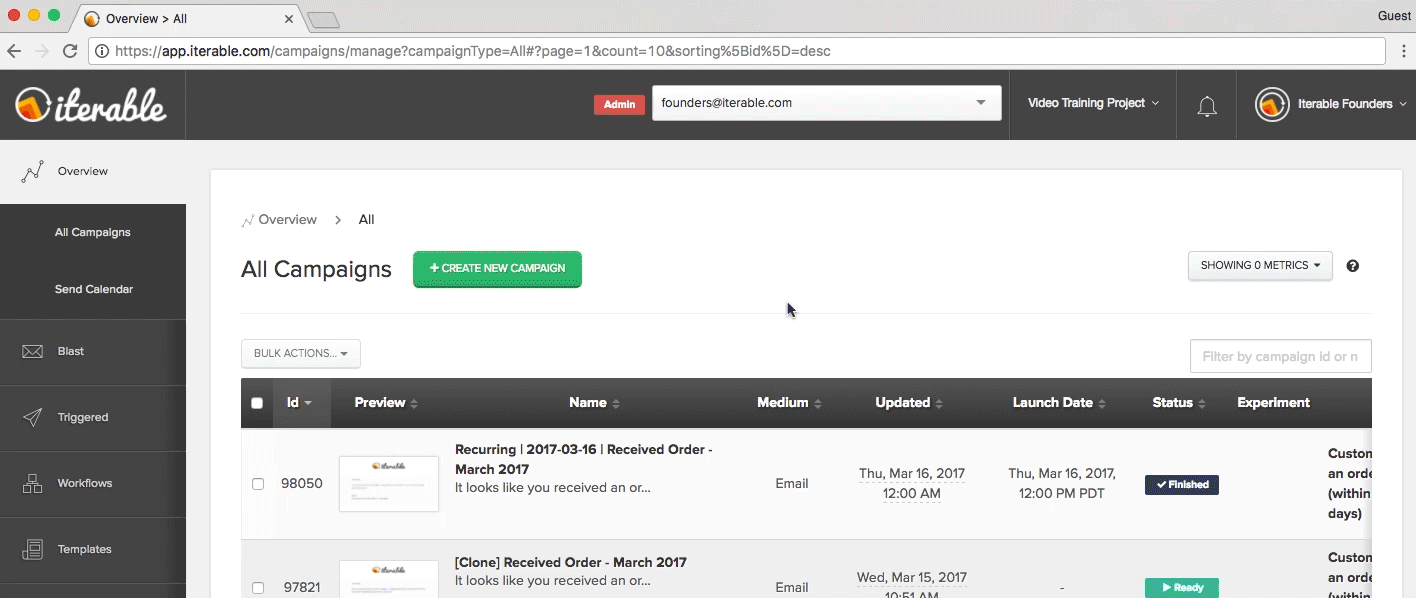
Task: Sort by the Status column header
Action: tap(1179, 403)
